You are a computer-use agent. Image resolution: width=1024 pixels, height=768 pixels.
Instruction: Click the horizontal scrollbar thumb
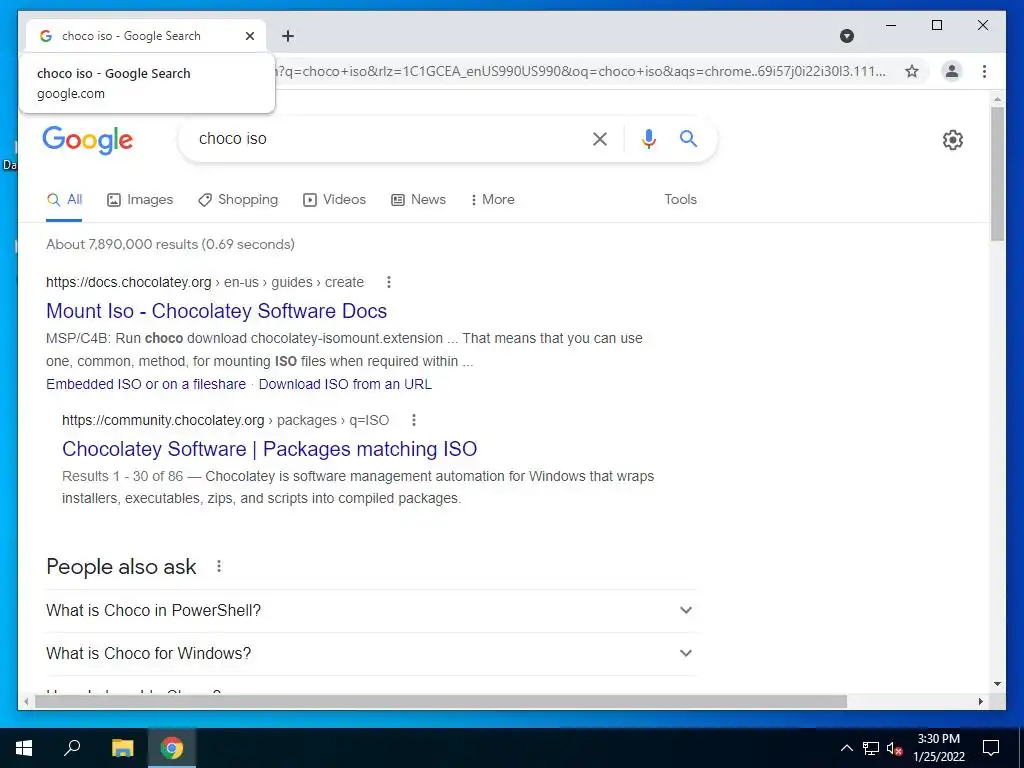point(441,701)
